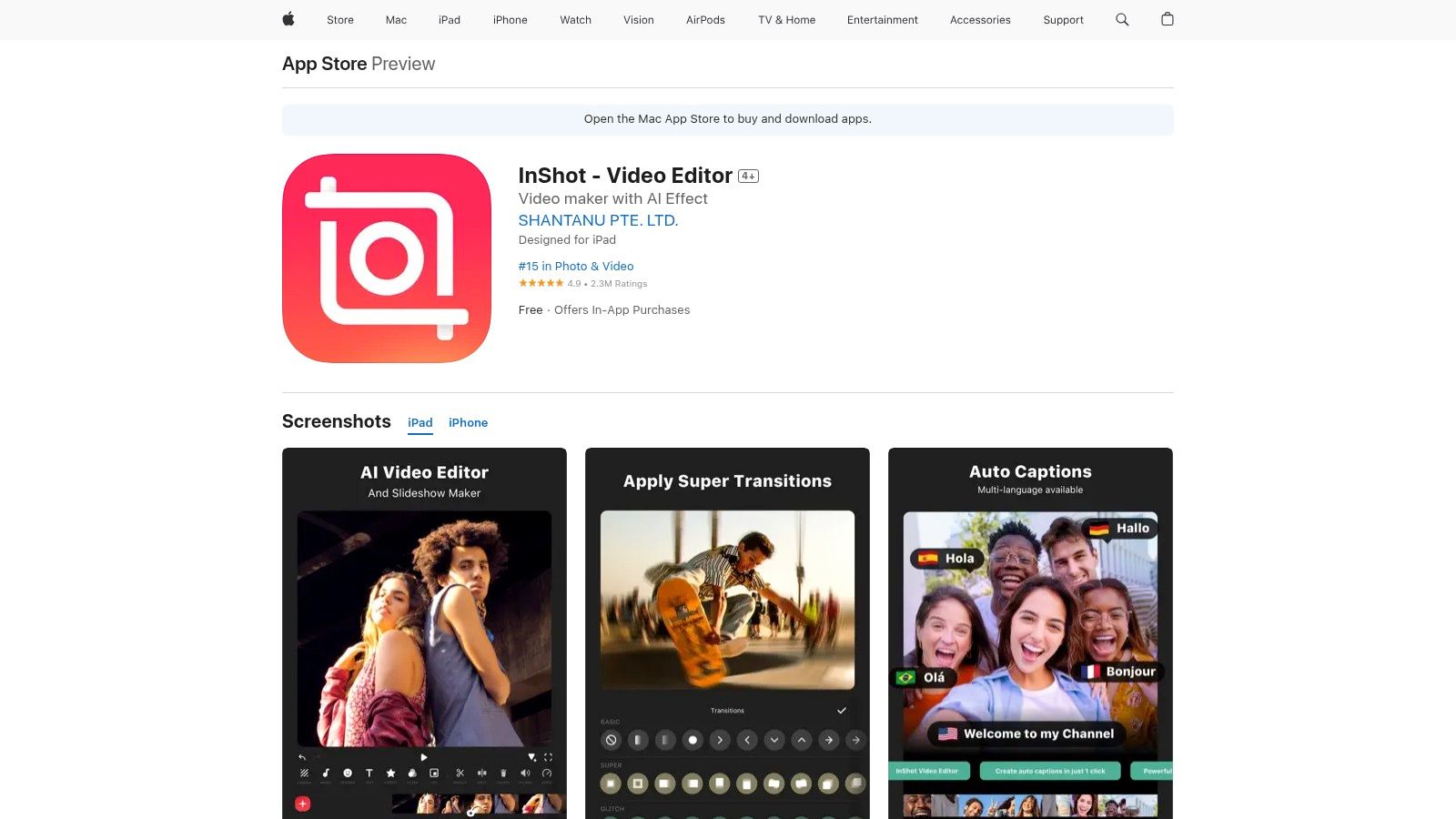
Task: Open the Support menu
Action: click(x=1063, y=20)
